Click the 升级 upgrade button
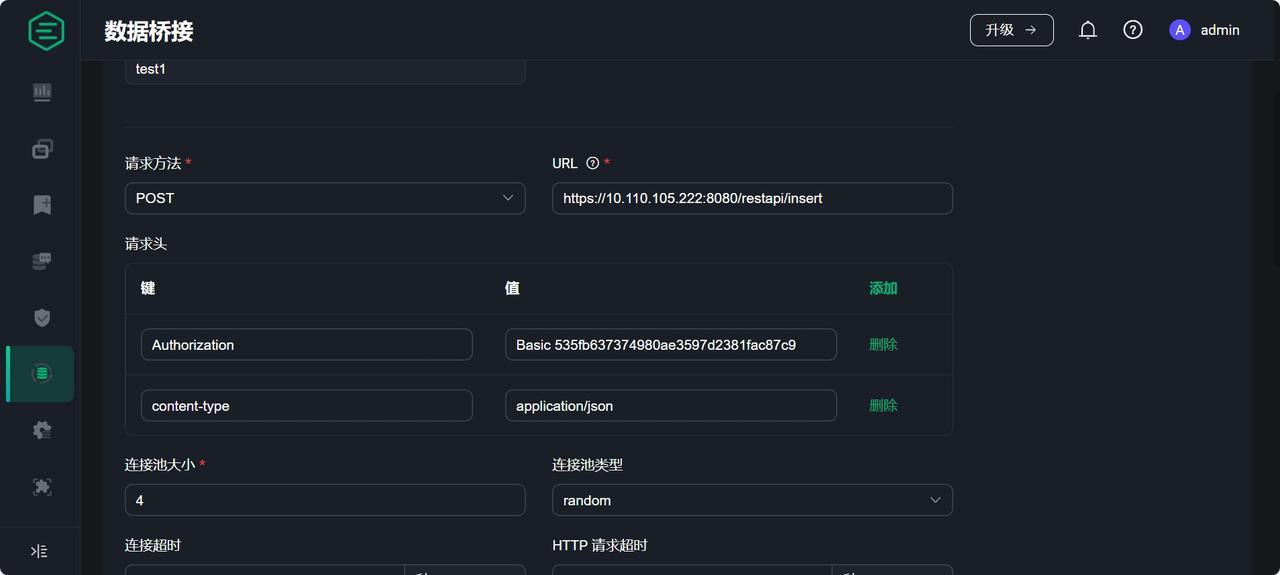The image size is (1280, 575). tap(1011, 30)
